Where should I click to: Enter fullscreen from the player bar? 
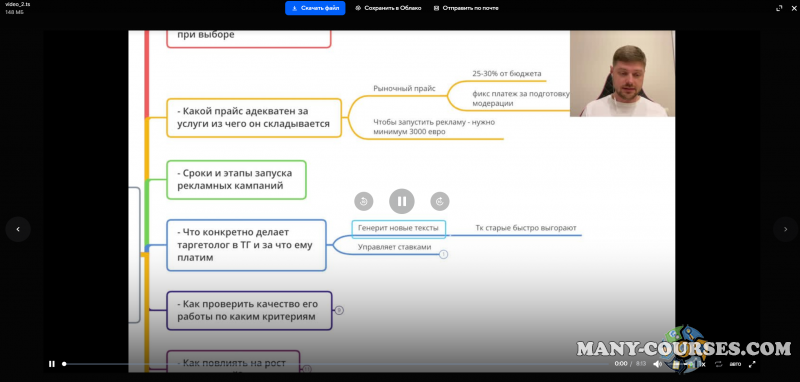(752, 364)
